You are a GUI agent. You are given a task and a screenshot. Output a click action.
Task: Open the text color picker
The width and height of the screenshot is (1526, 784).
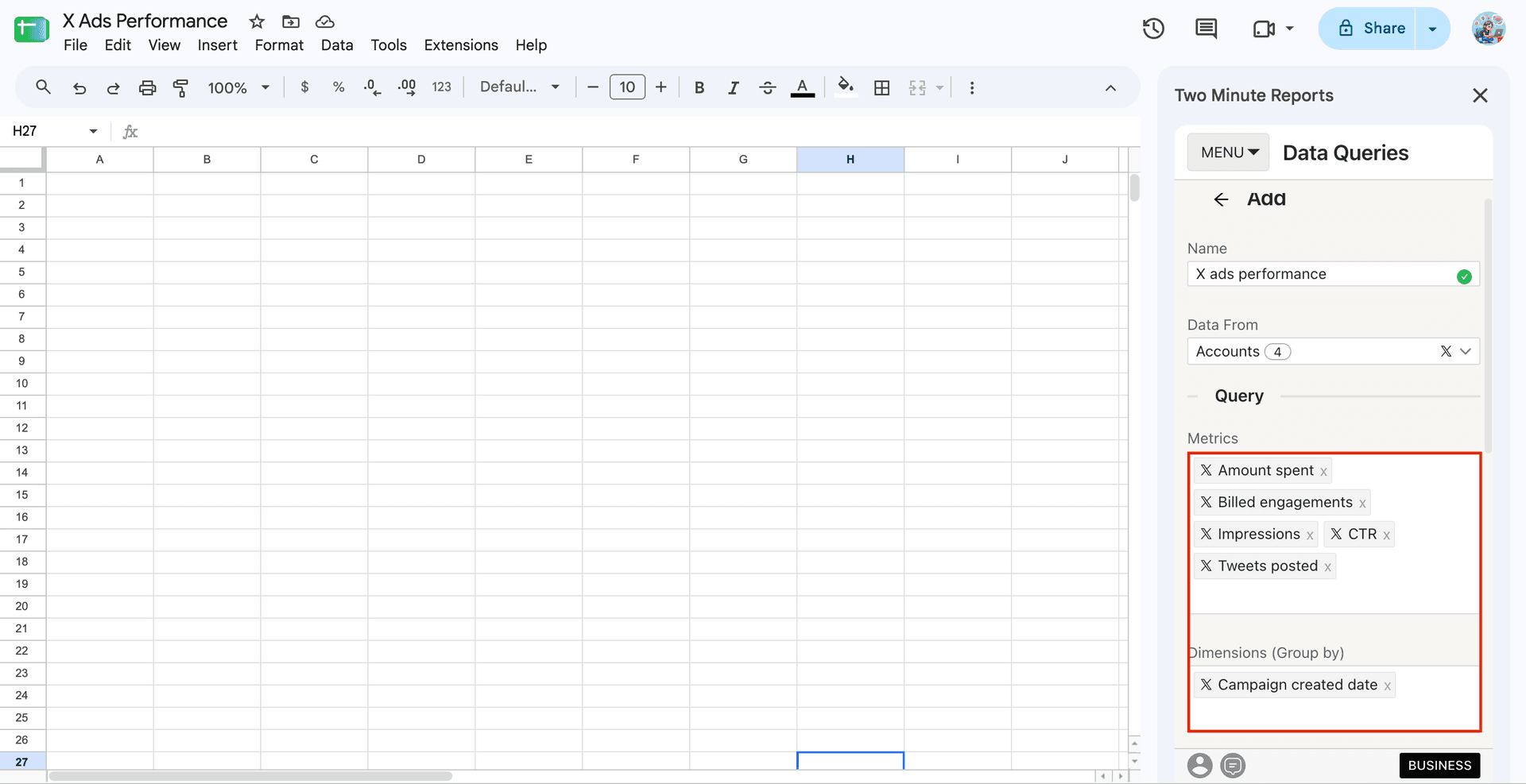click(x=803, y=87)
